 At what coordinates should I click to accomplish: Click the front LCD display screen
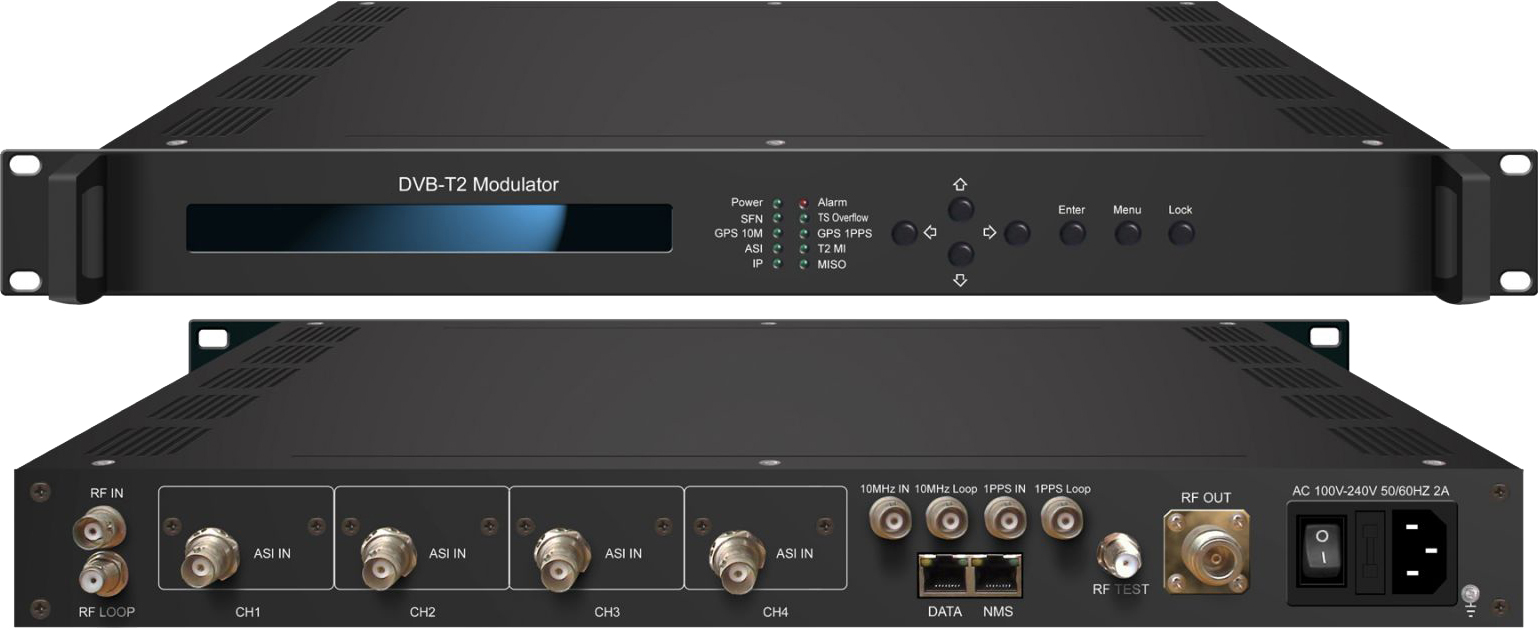[429, 228]
